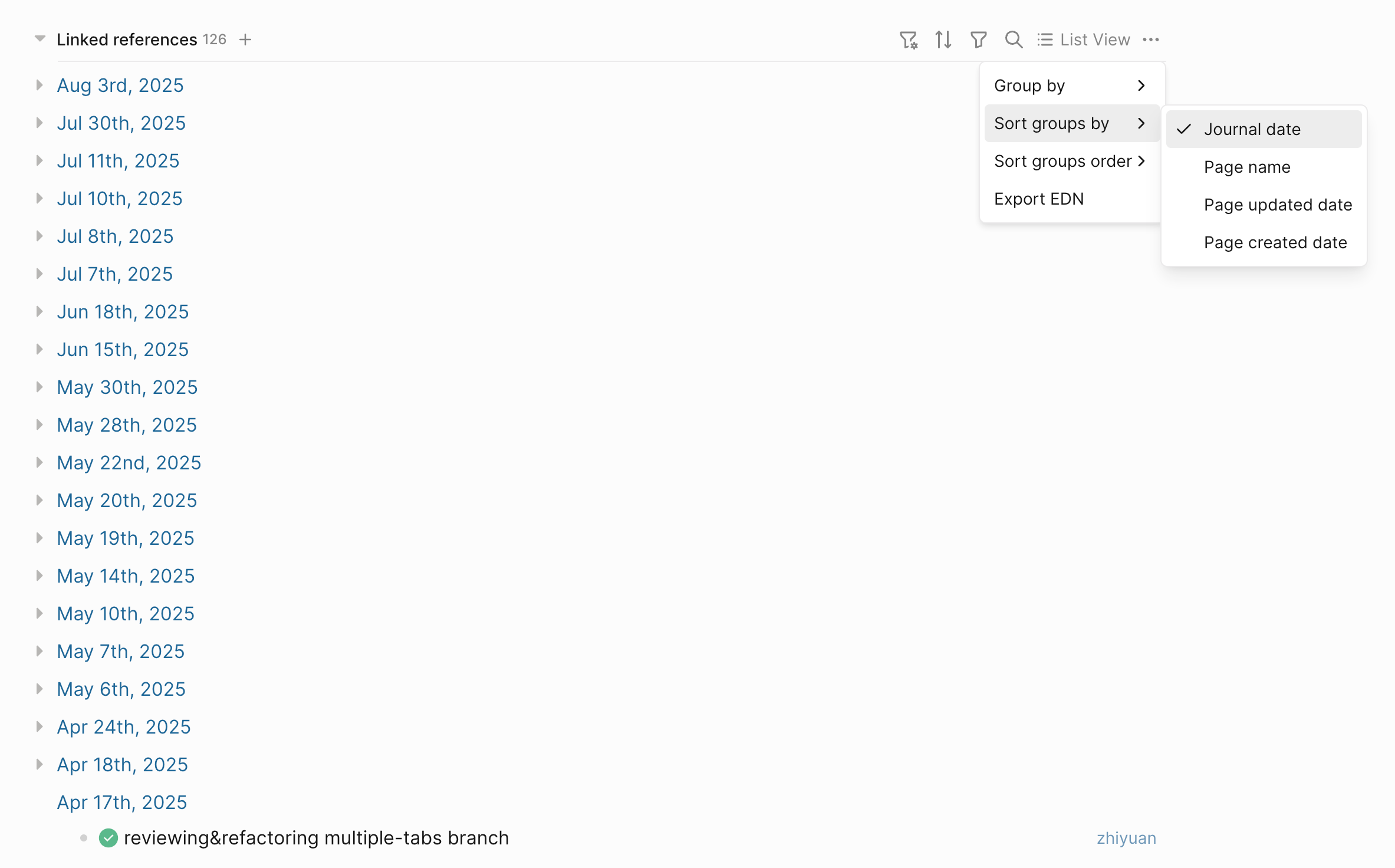Image resolution: width=1395 pixels, height=868 pixels.
Task: Open search in linked references
Action: click(x=1014, y=40)
